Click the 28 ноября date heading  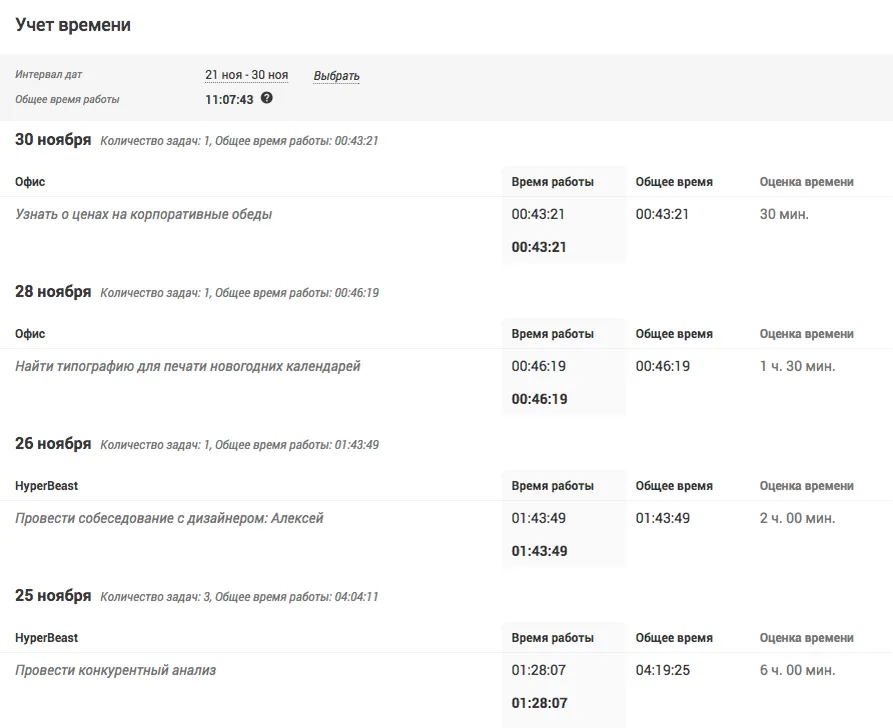tap(53, 292)
